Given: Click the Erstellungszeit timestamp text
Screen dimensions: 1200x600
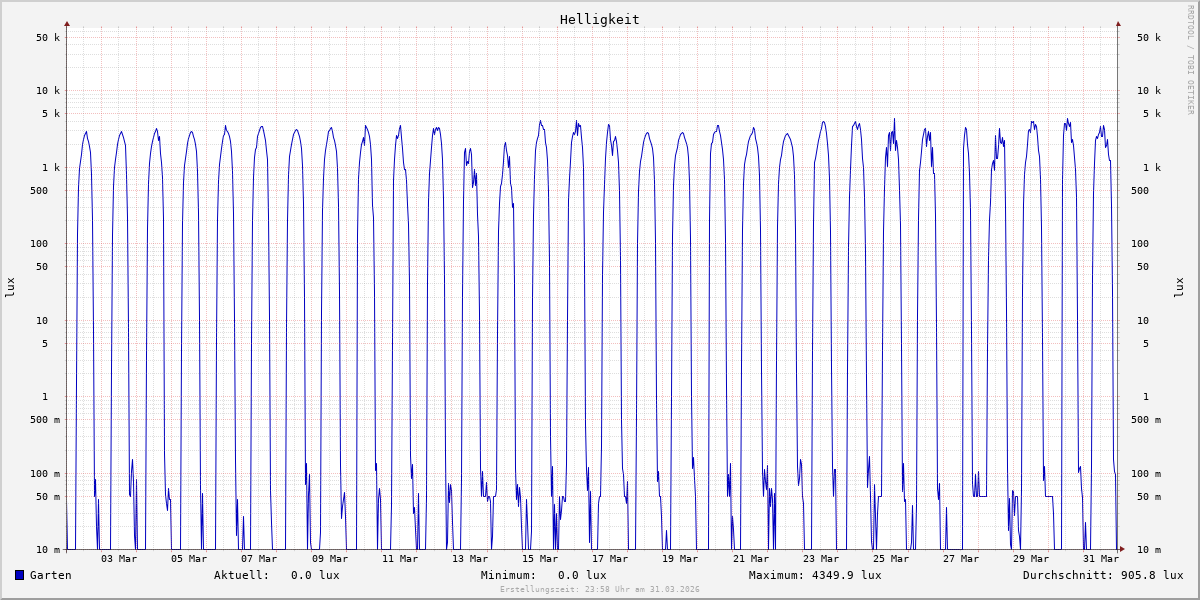Looking at the screenshot, I should (x=599, y=590).
